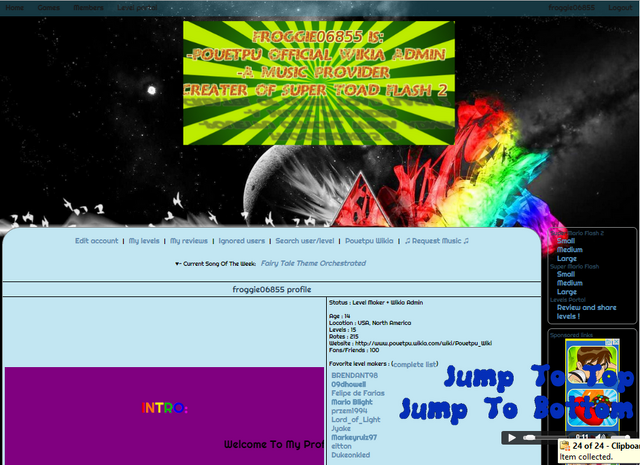Click the Request Music link

(x=436, y=241)
